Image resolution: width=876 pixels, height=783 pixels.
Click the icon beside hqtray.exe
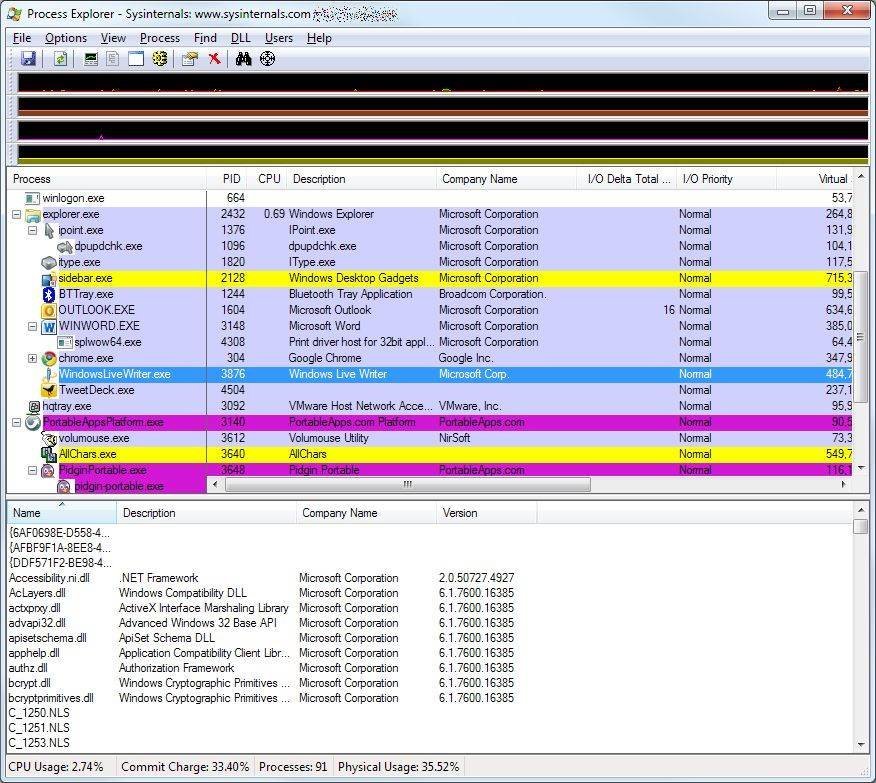tap(34, 407)
